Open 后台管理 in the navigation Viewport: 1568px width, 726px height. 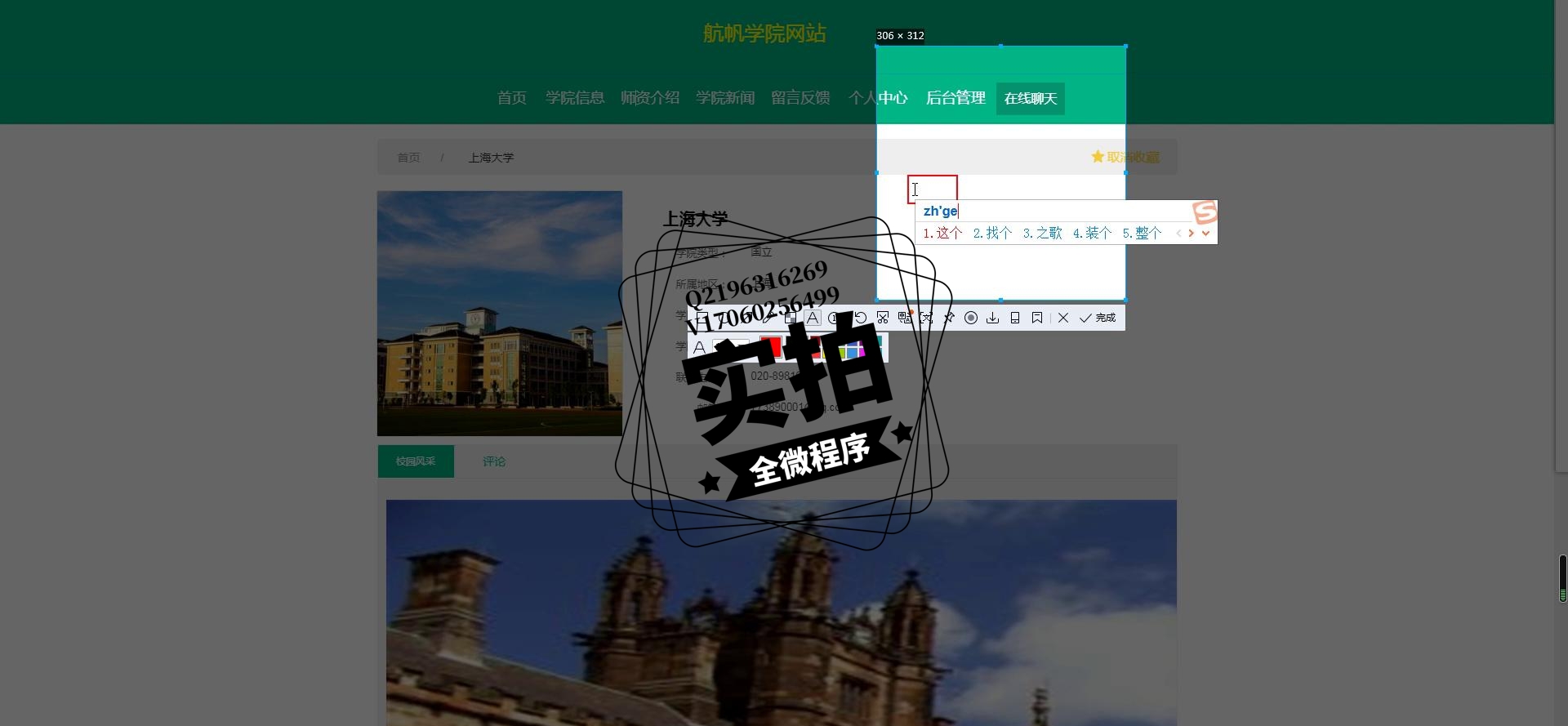point(955,98)
